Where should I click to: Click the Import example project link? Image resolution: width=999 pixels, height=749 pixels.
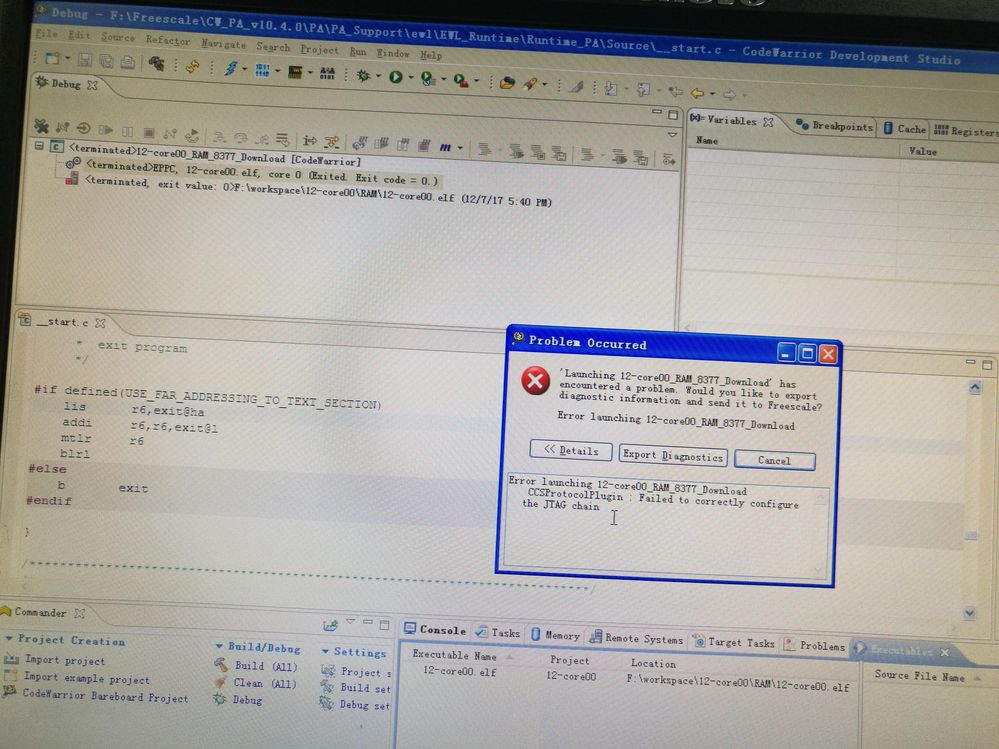(x=87, y=678)
